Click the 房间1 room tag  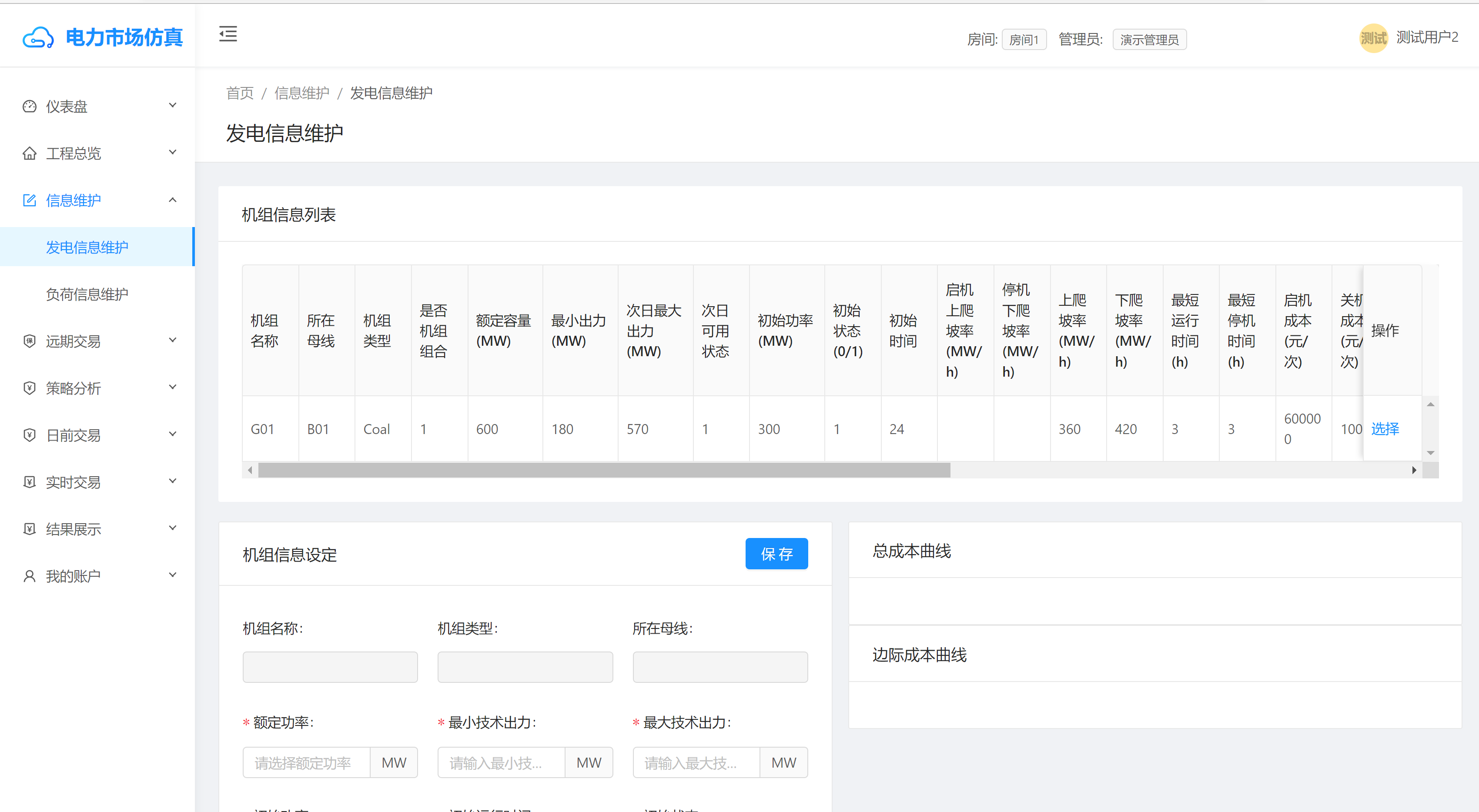1024,40
